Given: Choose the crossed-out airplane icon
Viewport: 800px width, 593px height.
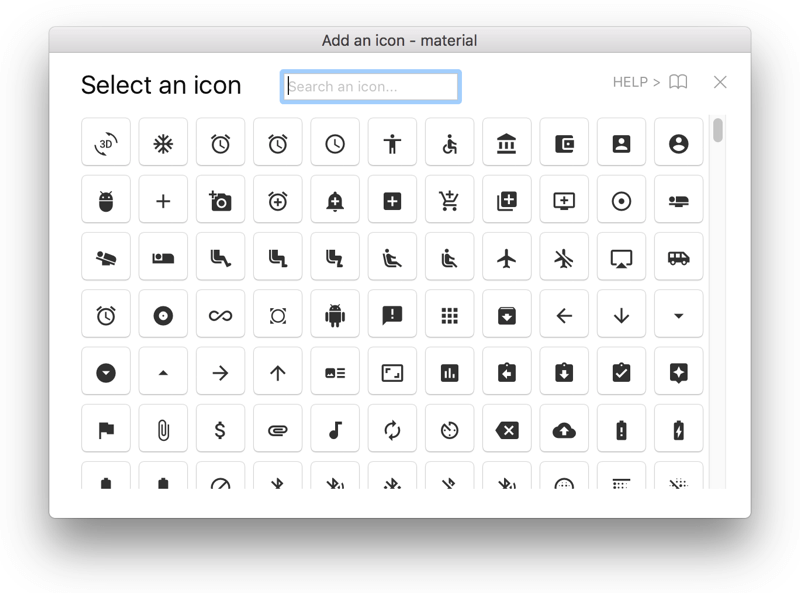Looking at the screenshot, I should click(564, 257).
